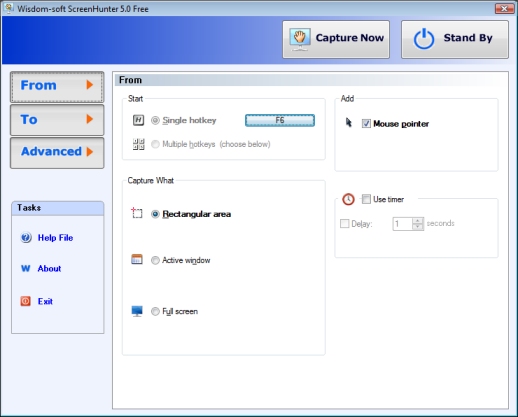Screen dimensions: 518x417
Task: Open the About link
Action: (x=49, y=268)
